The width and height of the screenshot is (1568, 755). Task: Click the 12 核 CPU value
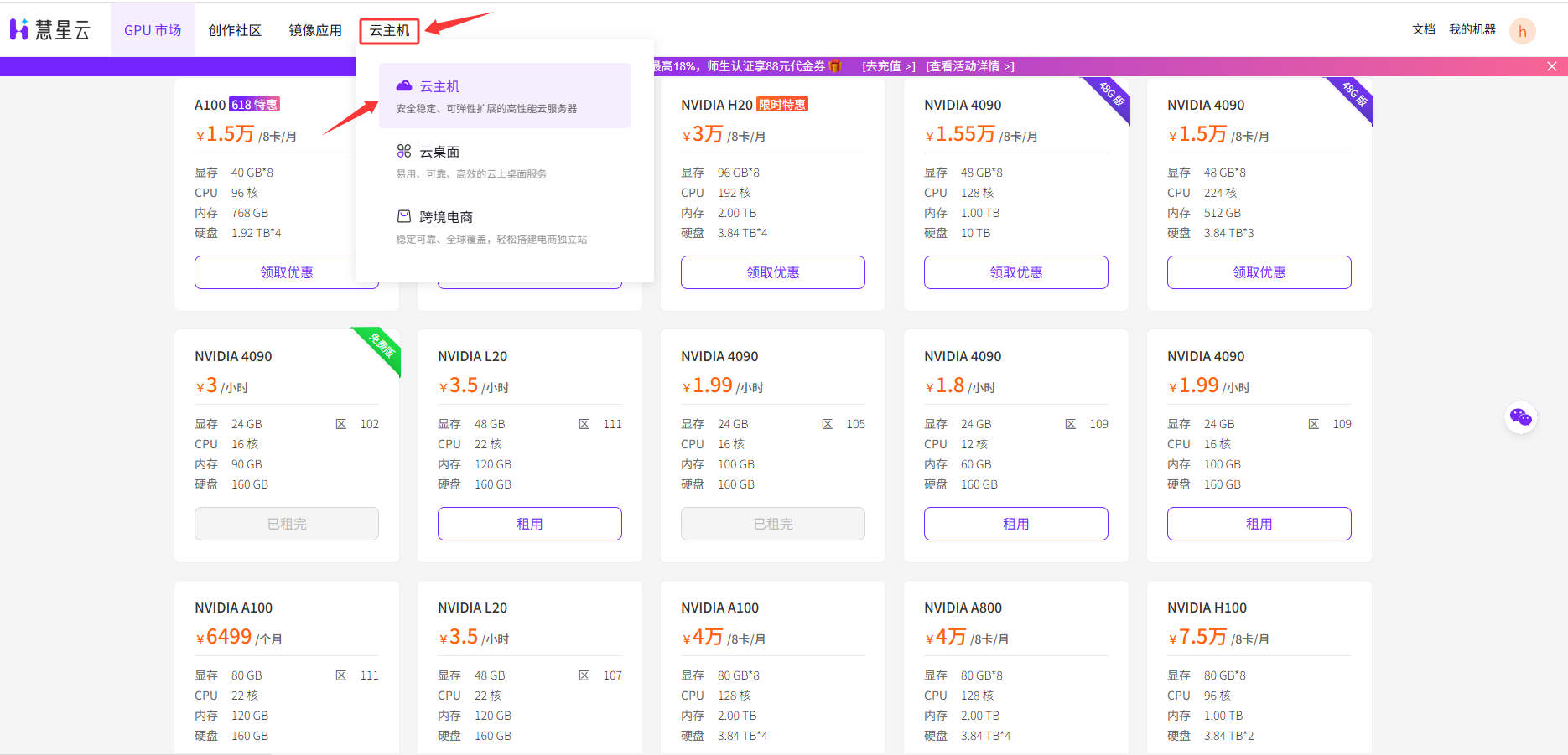click(x=974, y=444)
